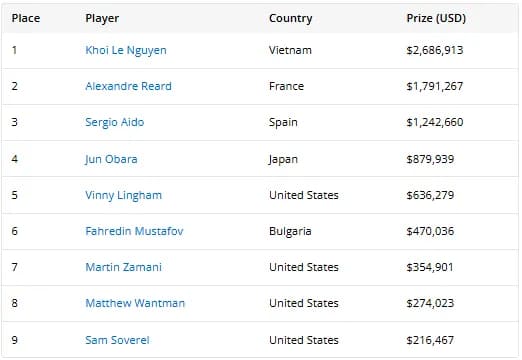522x360 pixels.
Task: Click the Vietnam country cell
Action: coord(290,50)
